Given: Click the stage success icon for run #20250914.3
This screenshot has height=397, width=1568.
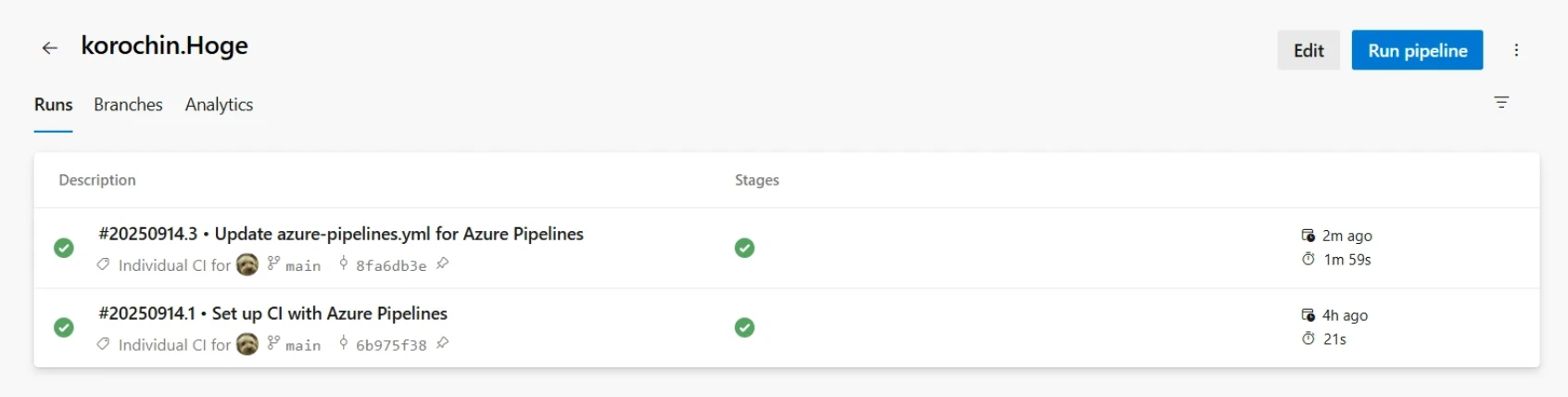Looking at the screenshot, I should [744, 248].
